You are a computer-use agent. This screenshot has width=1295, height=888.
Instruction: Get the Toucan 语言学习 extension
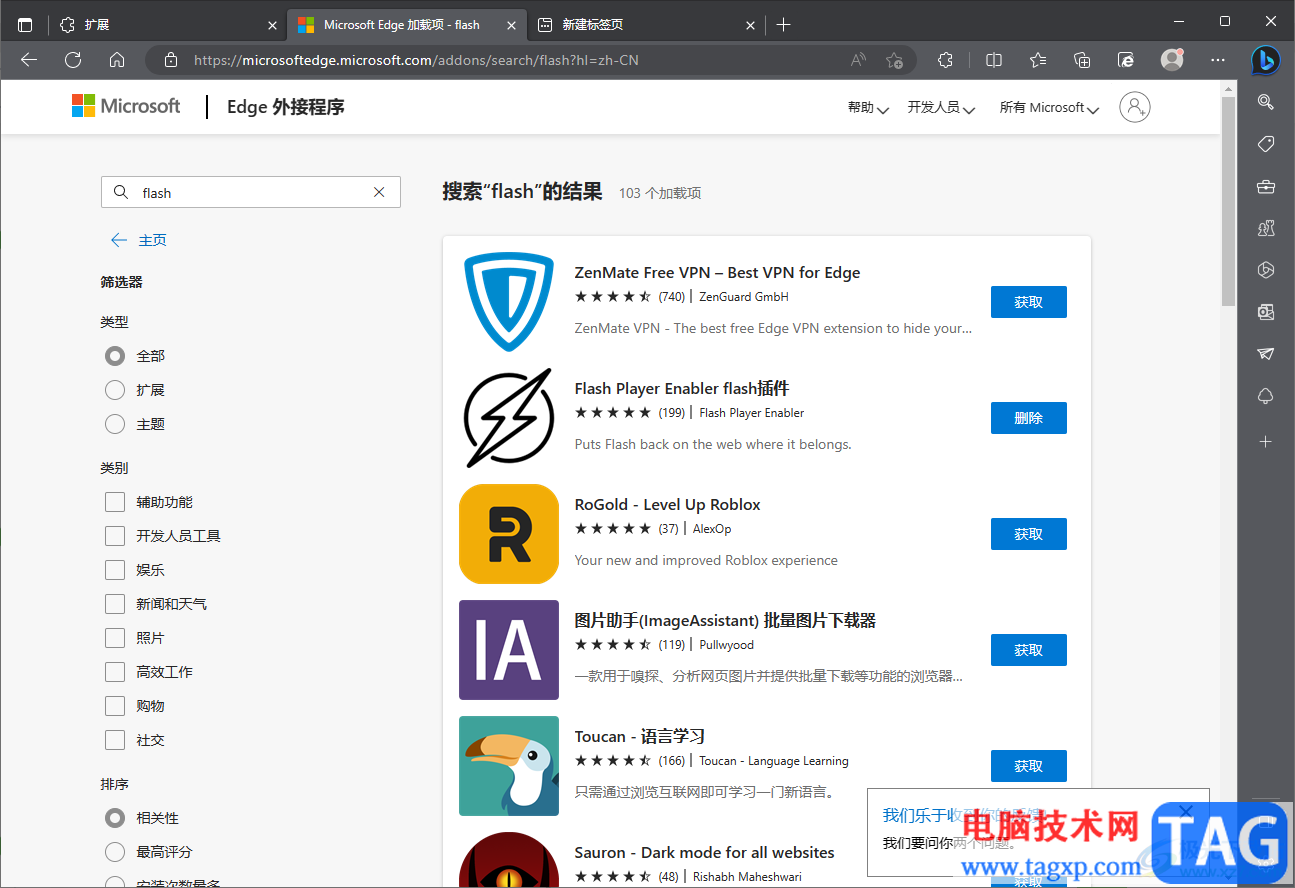(1028, 766)
